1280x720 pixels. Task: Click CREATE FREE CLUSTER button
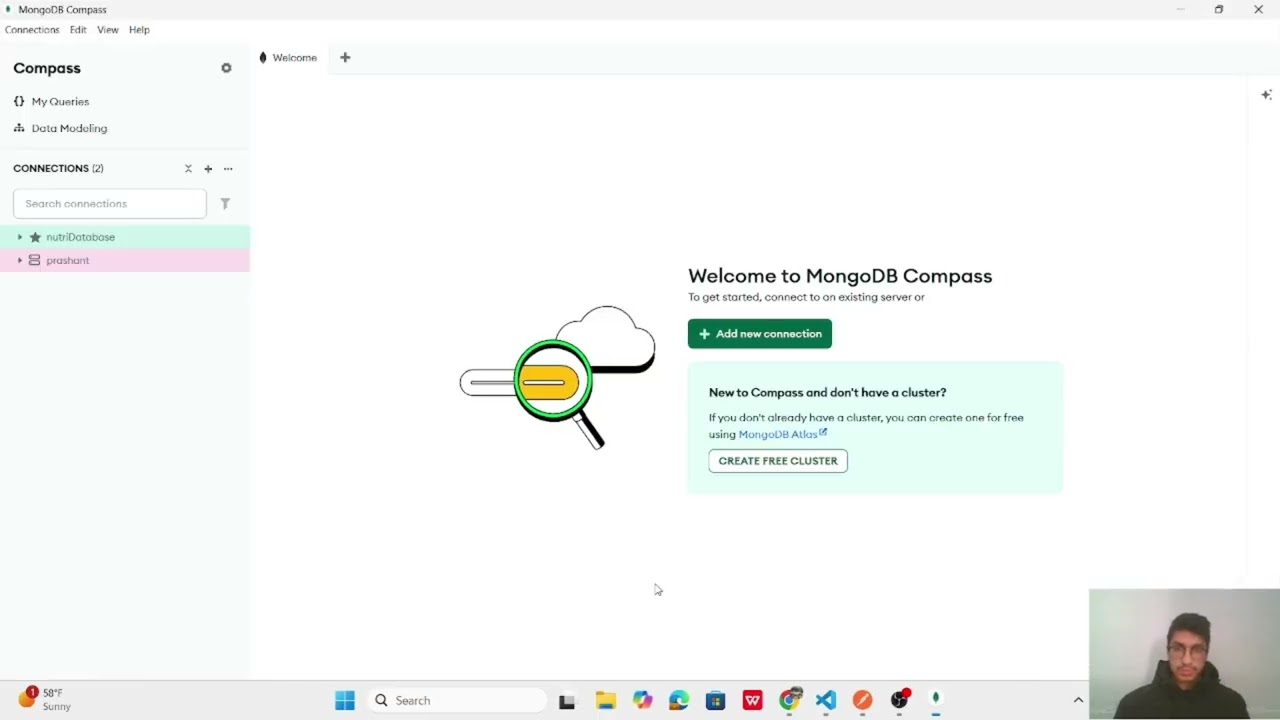[x=778, y=461]
